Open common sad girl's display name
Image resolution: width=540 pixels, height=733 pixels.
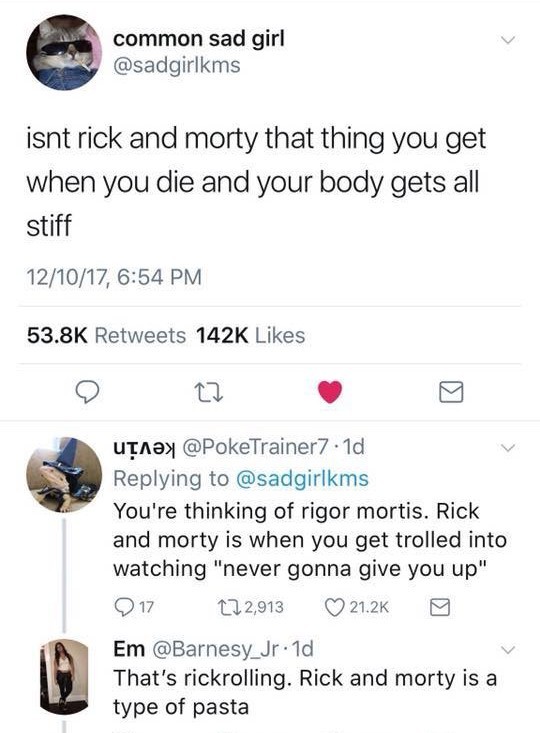pos(199,39)
